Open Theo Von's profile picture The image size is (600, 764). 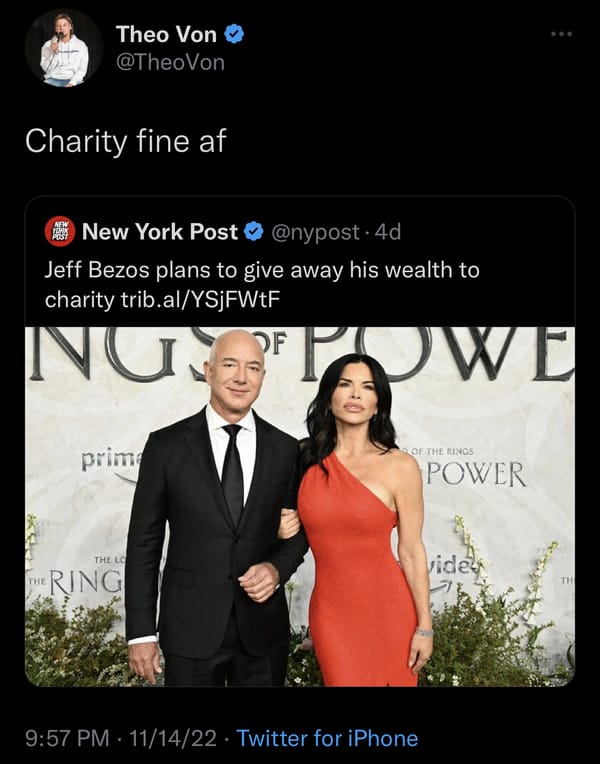click(x=64, y=48)
